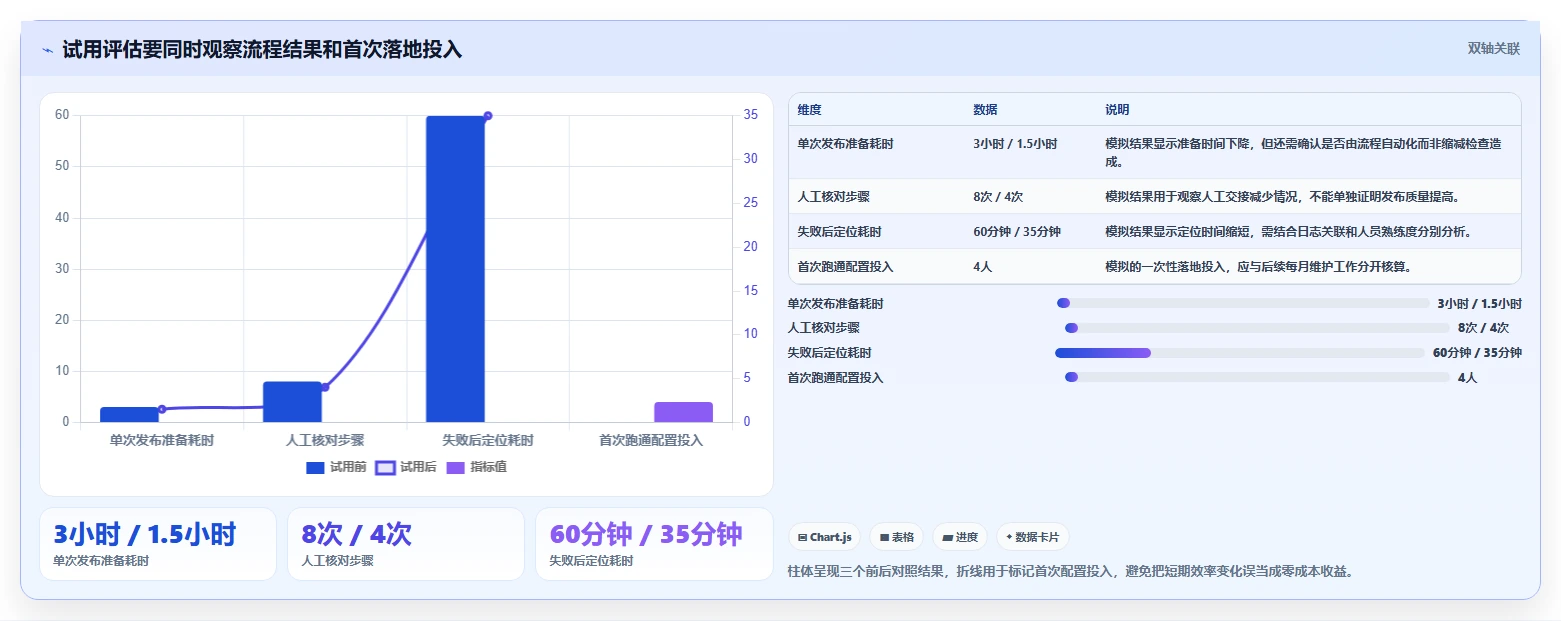This screenshot has height=621, width=1561.
Task: Open the 3小时 / 1.5小时 data card
Action: [158, 544]
